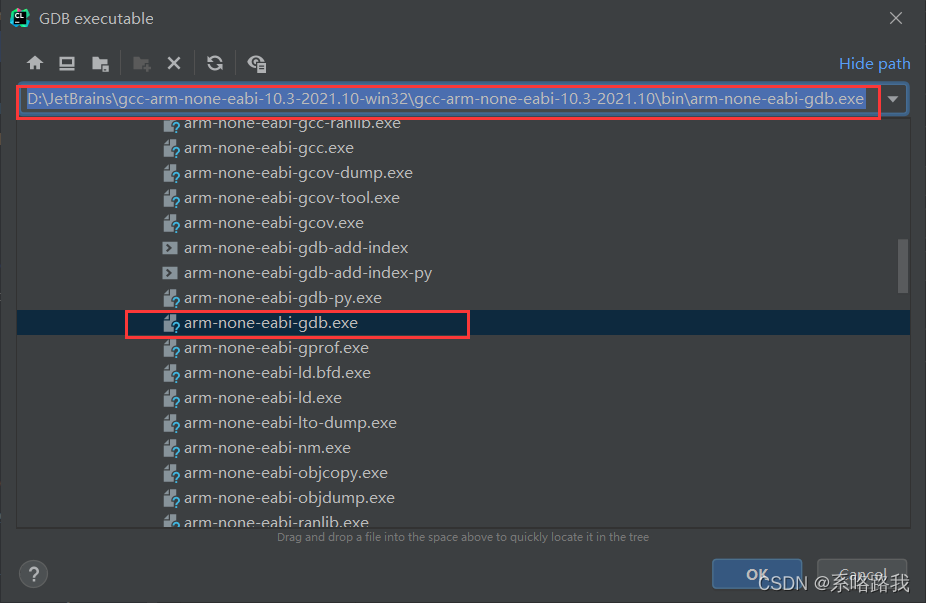Click Hide path link
This screenshot has height=603, width=926.
point(874,64)
